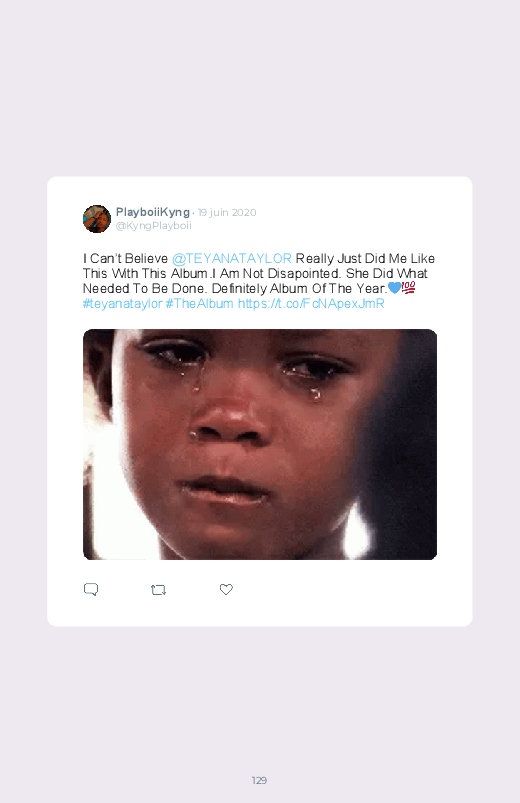Like the tweet with heart icon
Screen dimensions: 520x803
coord(226,589)
